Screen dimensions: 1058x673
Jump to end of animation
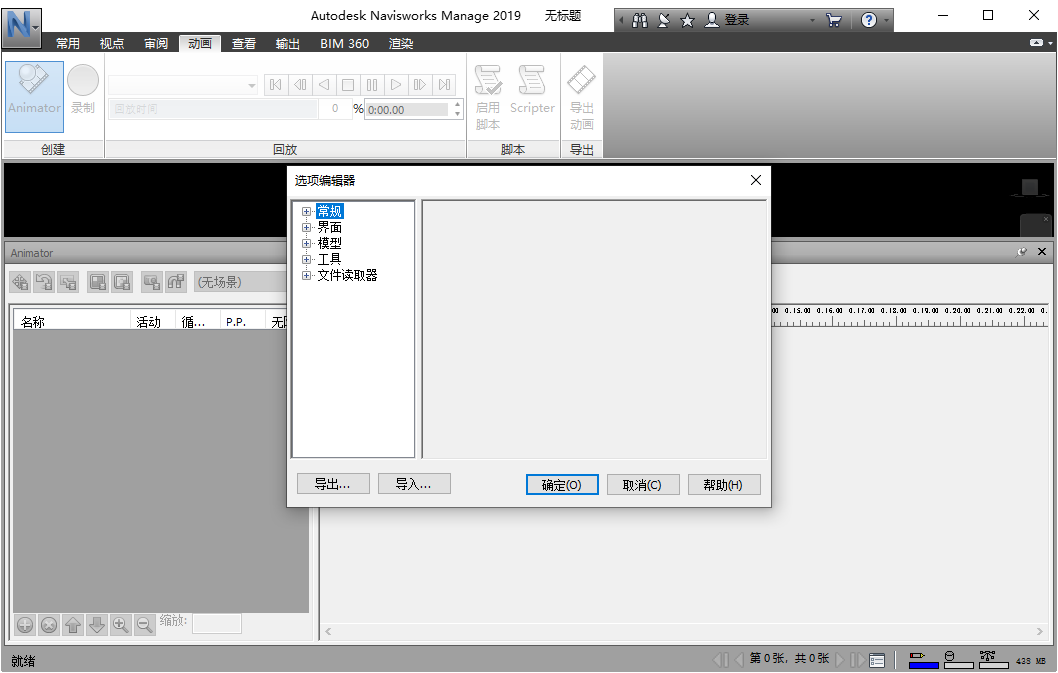[x=444, y=85]
